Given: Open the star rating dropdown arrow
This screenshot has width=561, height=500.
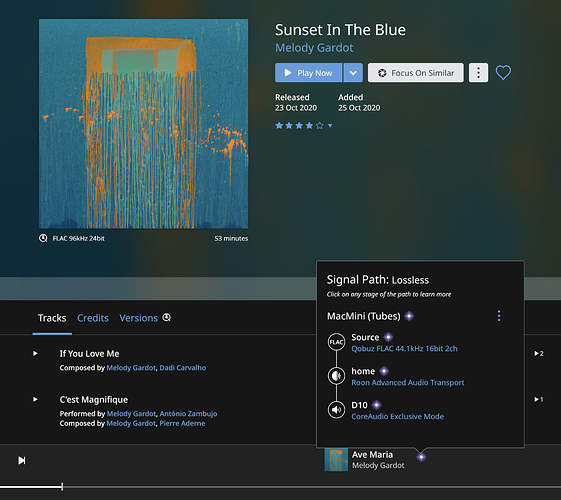Looking at the screenshot, I should [330, 126].
